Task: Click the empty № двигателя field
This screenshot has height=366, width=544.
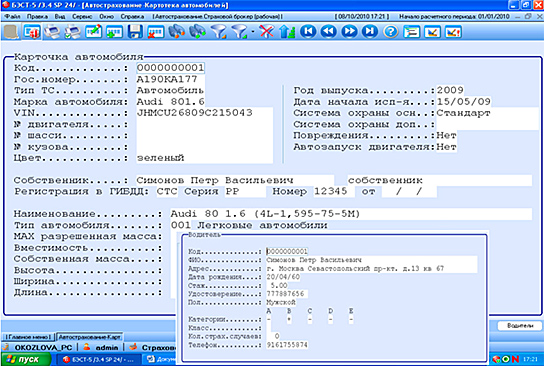Action: point(204,124)
